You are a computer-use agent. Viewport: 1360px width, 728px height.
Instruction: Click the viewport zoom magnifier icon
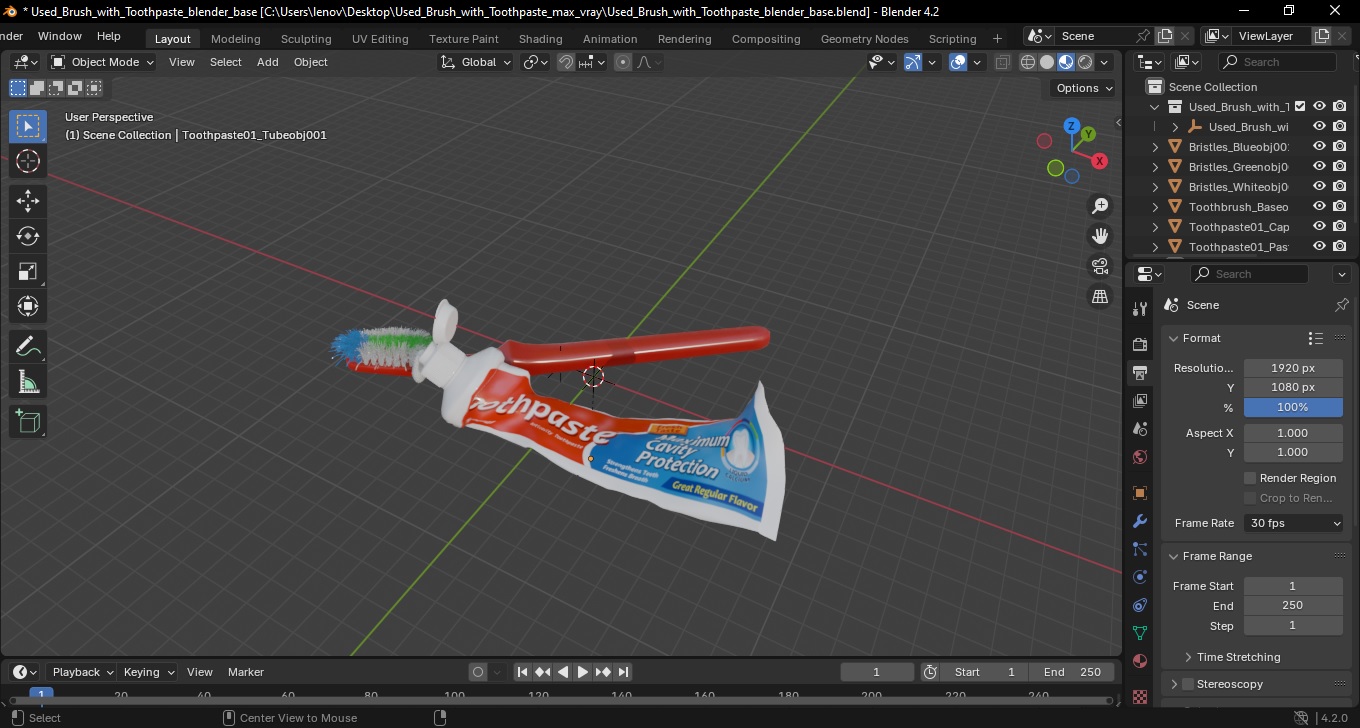coord(1100,206)
